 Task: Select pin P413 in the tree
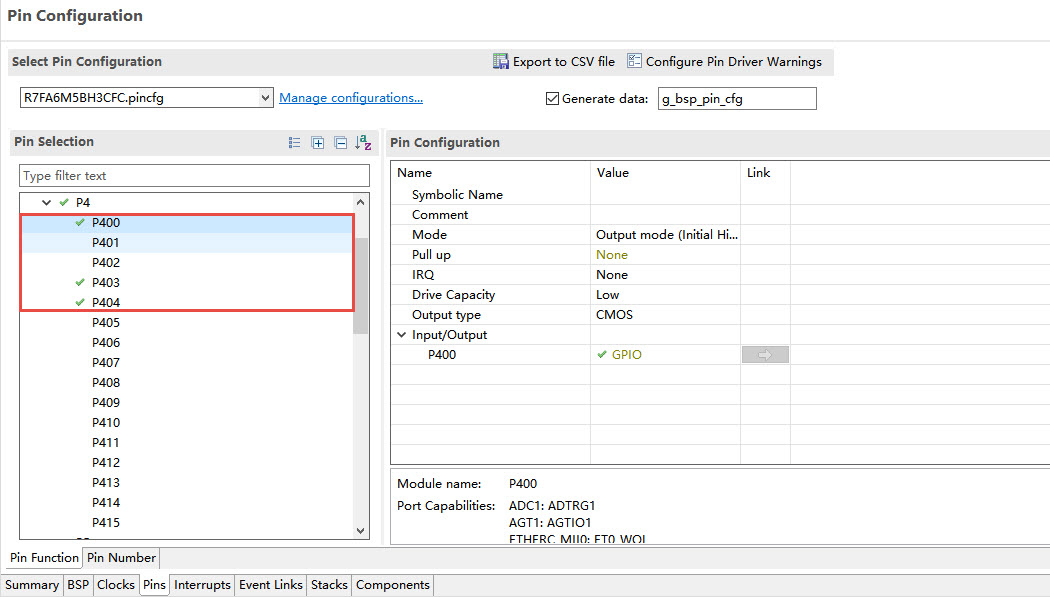[106, 483]
